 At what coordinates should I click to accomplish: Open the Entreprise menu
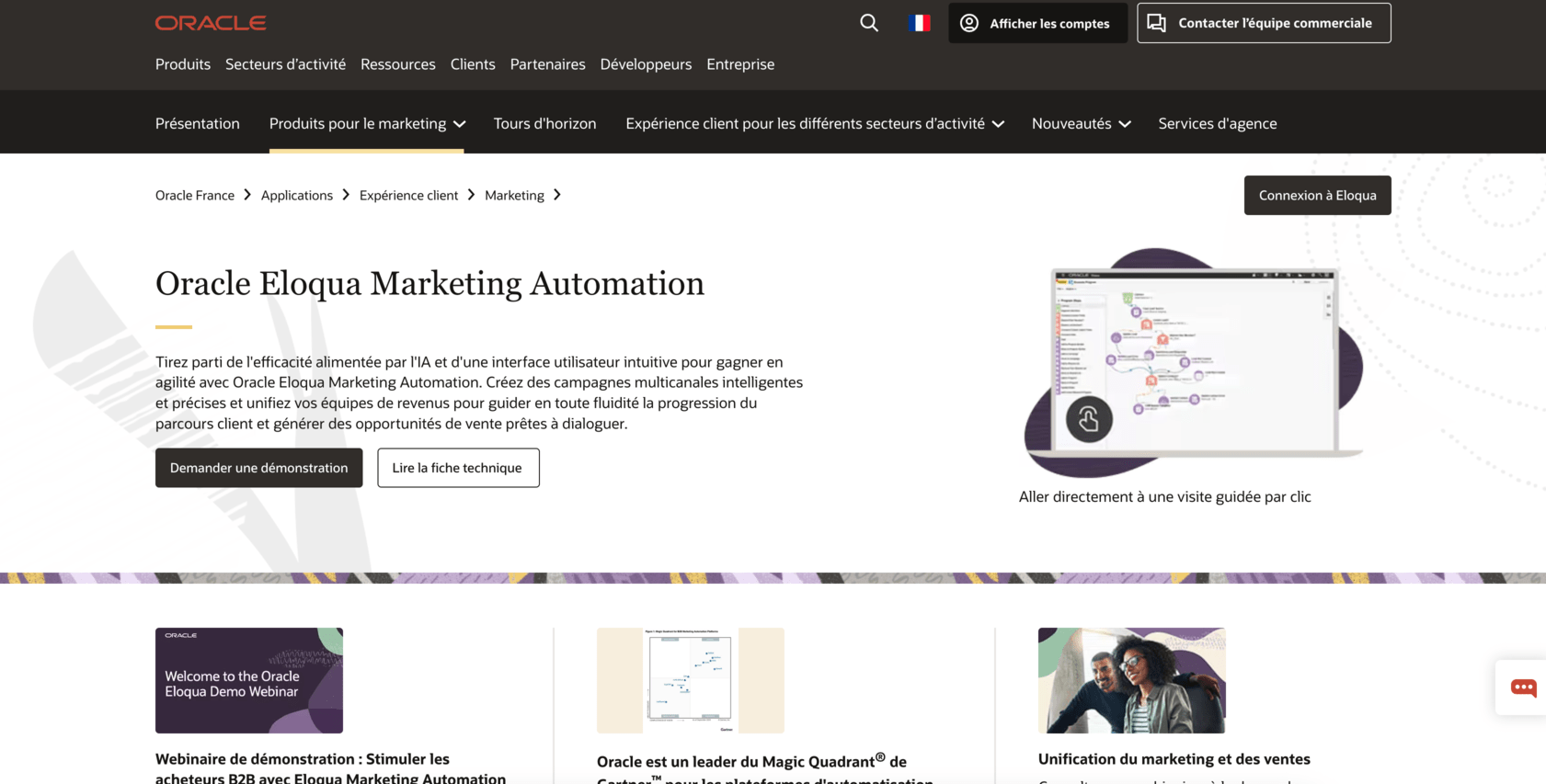(x=740, y=64)
